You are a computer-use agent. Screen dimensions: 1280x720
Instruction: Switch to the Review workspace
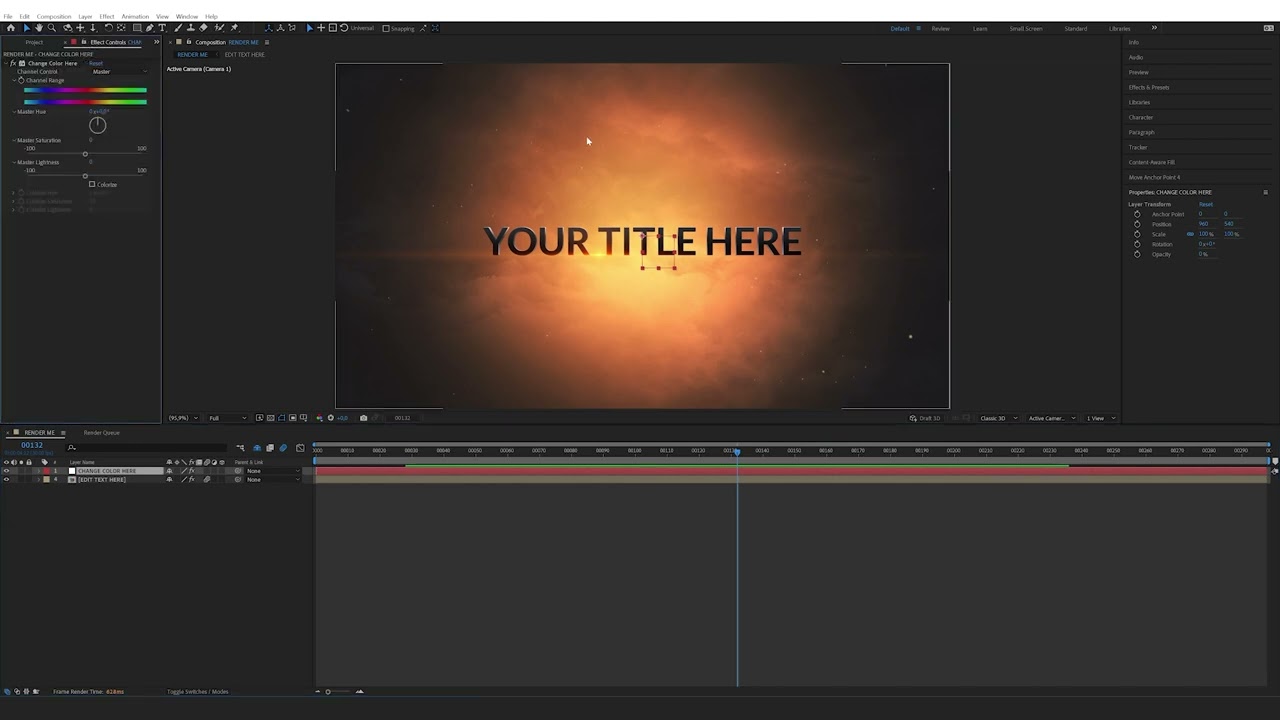click(941, 28)
